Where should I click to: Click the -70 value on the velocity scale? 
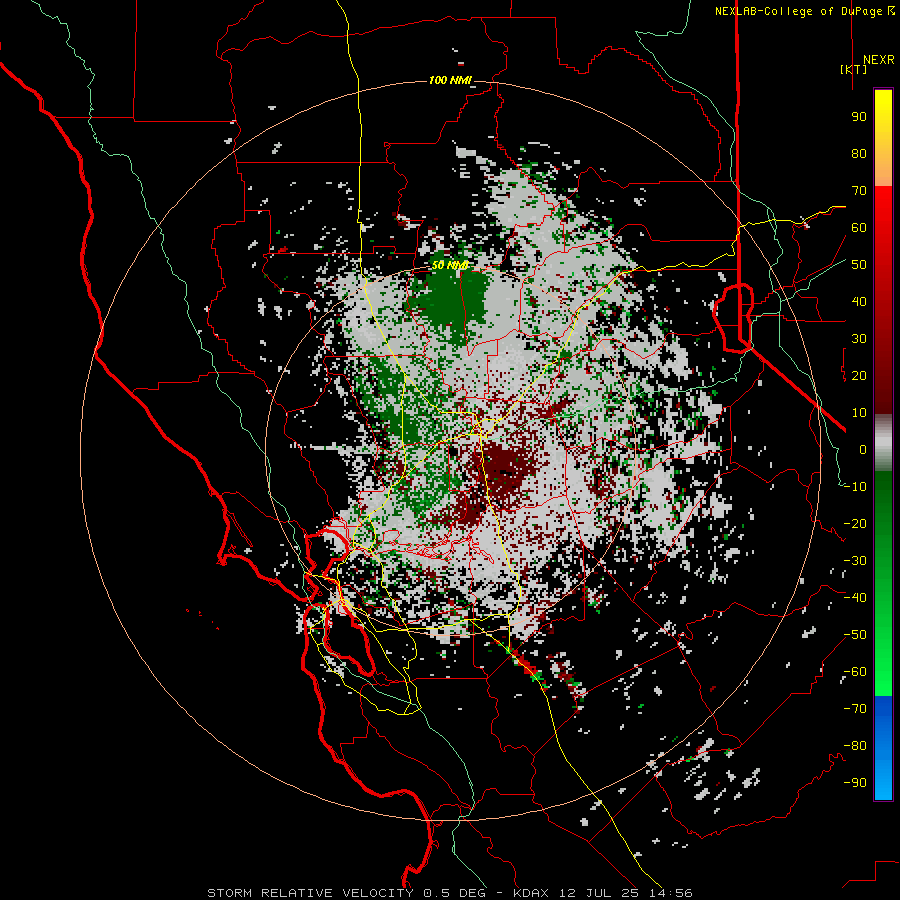pyautogui.click(x=855, y=709)
